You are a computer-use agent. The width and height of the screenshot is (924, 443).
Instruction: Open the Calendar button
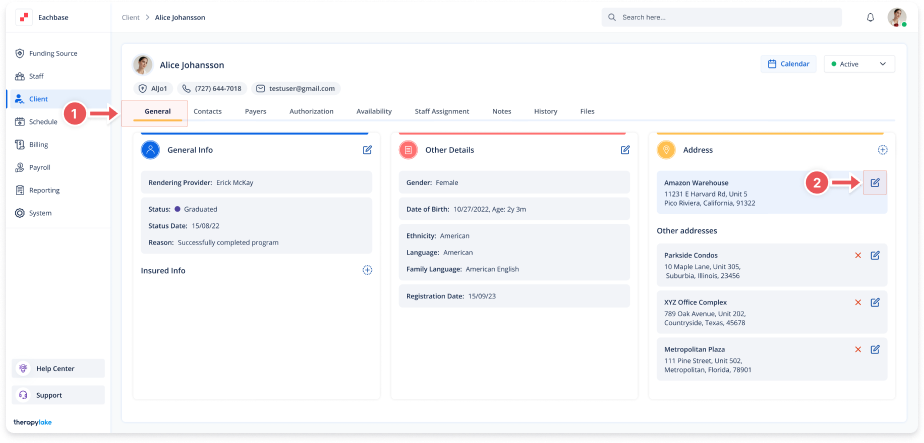point(788,64)
